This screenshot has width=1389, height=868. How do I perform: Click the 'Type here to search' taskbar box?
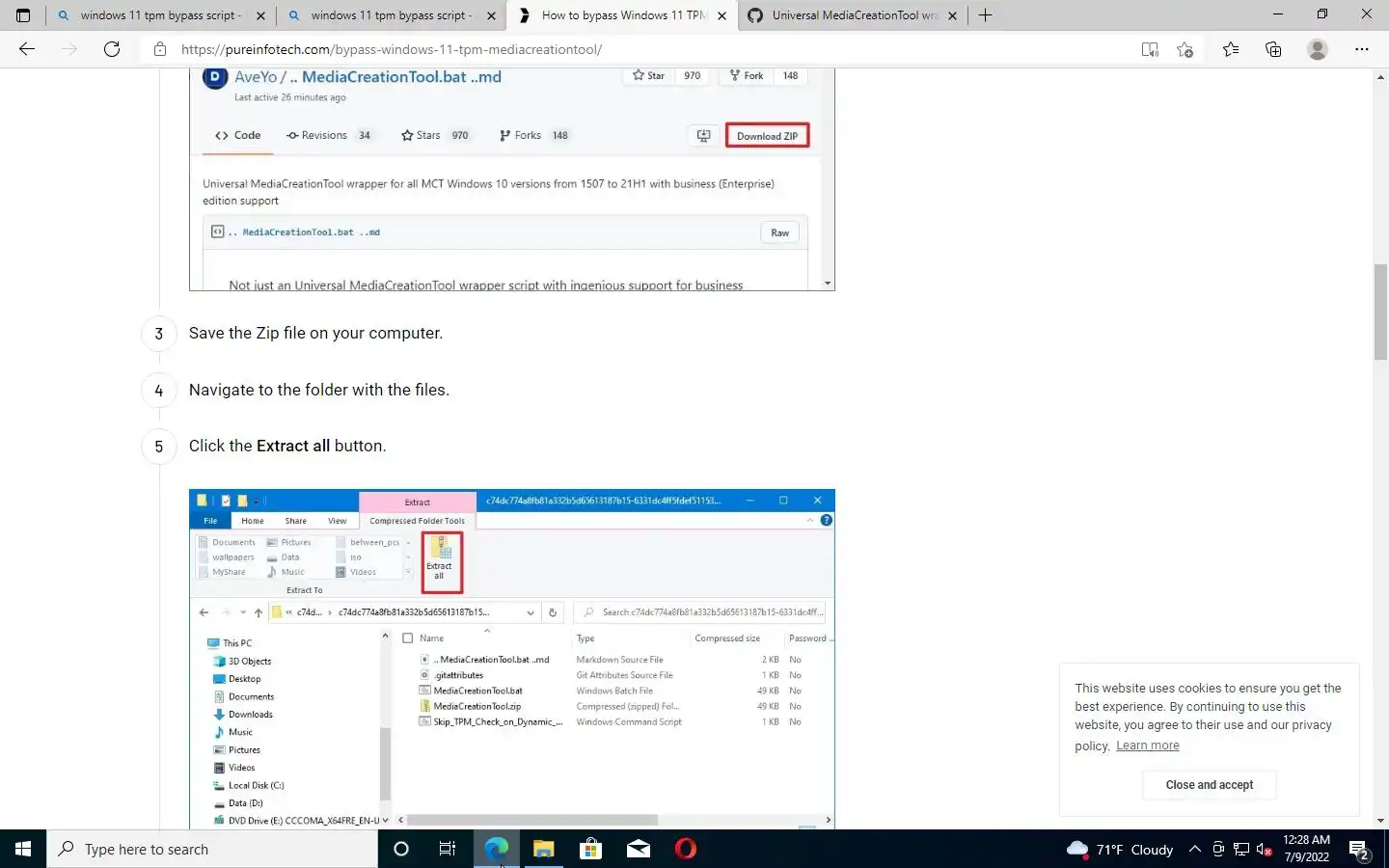(212, 849)
